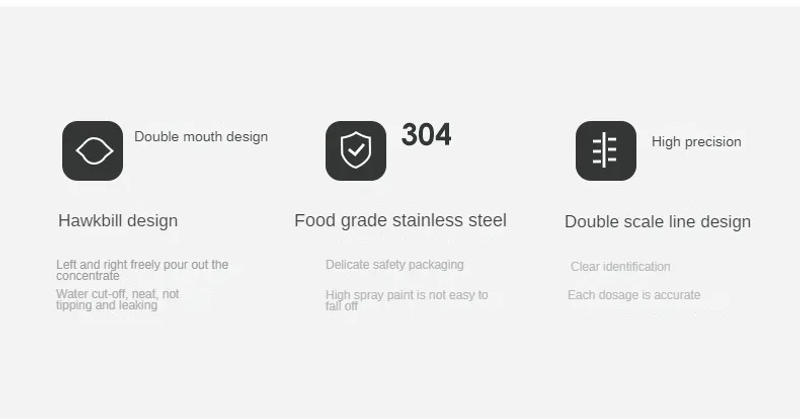The width and height of the screenshot is (800, 419).
Task: Click 'Each dosage is accurate' text
Action: pos(633,295)
